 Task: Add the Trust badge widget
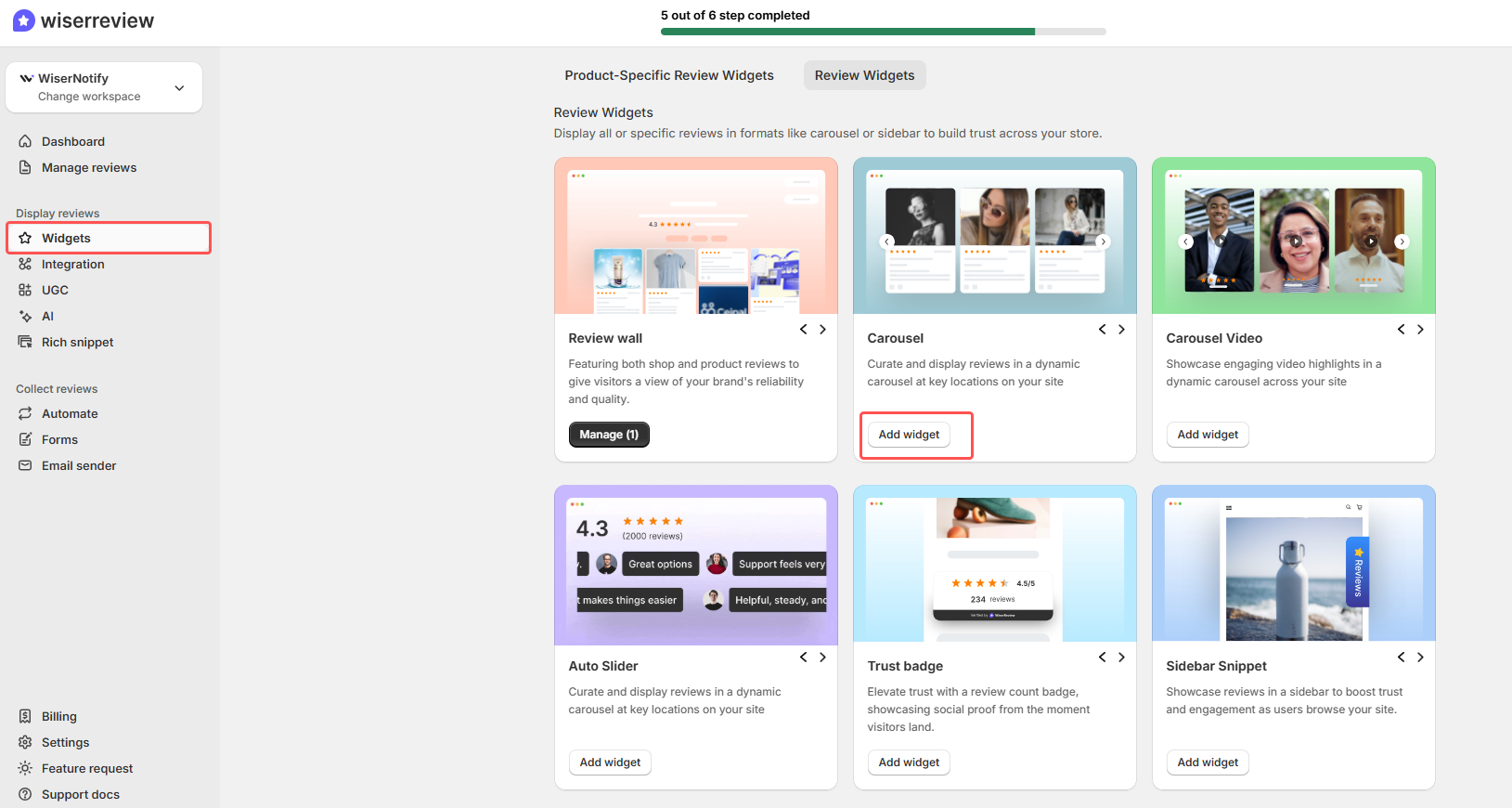pos(909,762)
